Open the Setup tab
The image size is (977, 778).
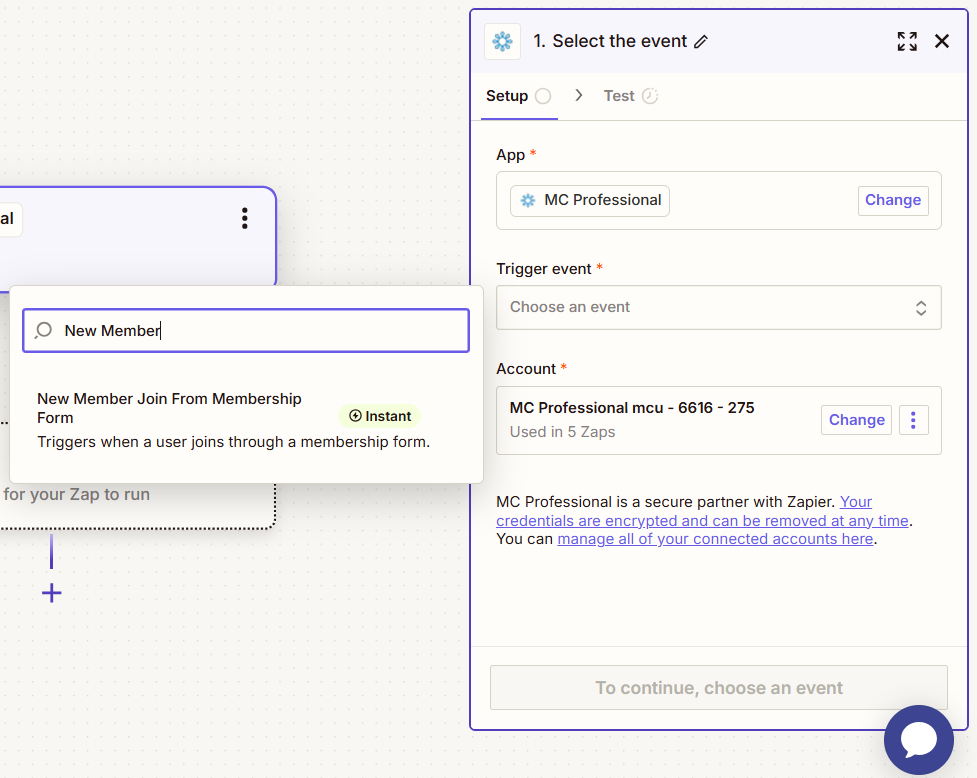[x=518, y=96]
